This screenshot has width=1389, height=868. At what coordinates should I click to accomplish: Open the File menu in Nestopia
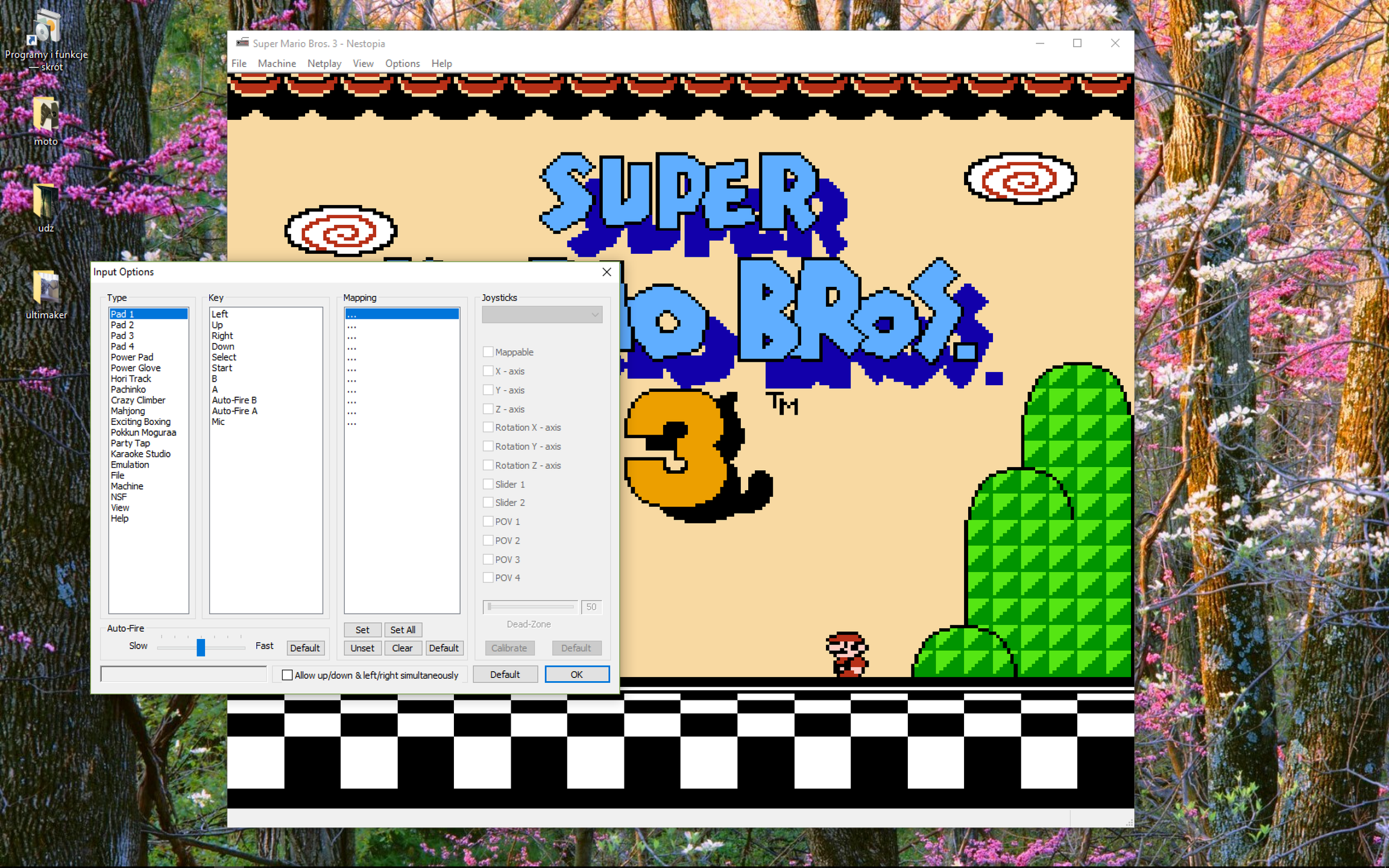coord(239,63)
